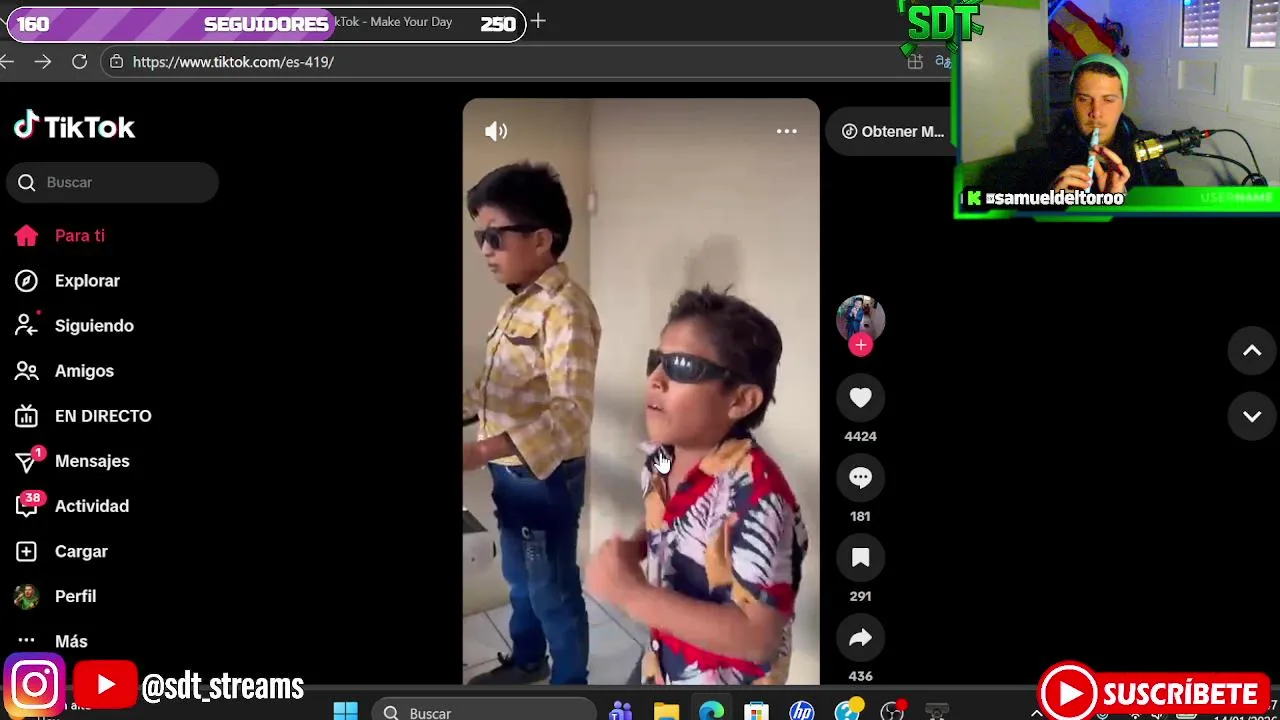The height and width of the screenshot is (720, 1280).
Task: Open a new browser tab with plus
Action: pyautogui.click(x=538, y=21)
